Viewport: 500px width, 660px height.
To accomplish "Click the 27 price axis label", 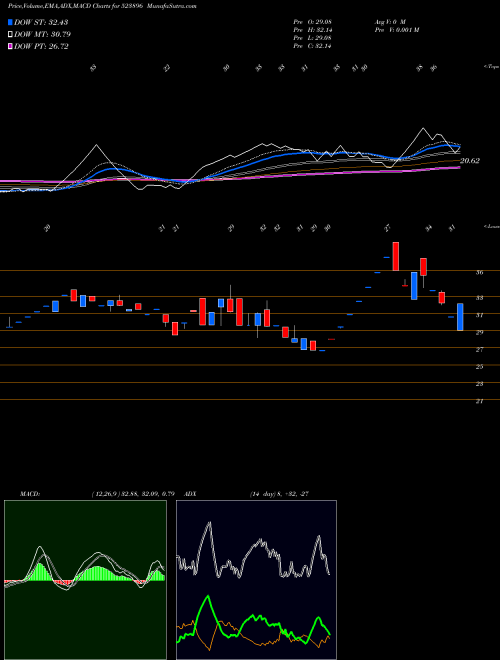I will (x=479, y=349).
